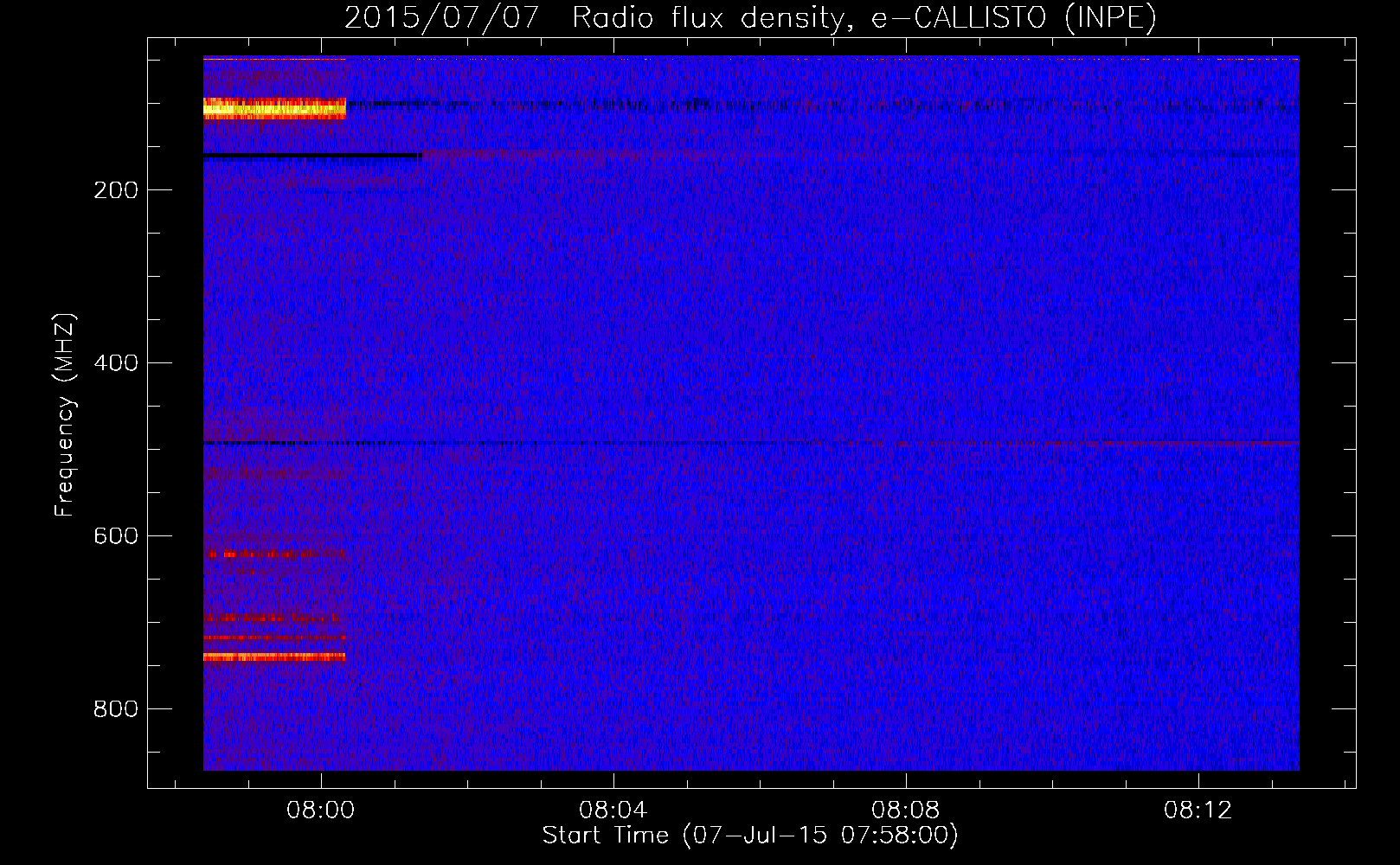Select the 200 MHz frequency label
1400x865 pixels.
pyautogui.click(x=116, y=190)
